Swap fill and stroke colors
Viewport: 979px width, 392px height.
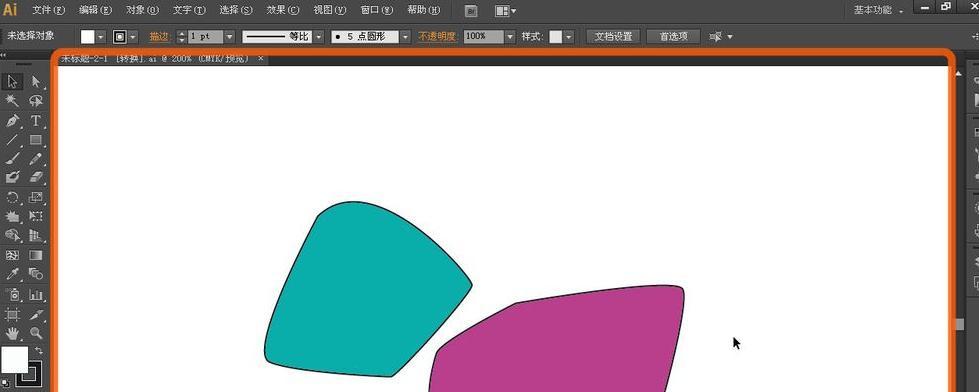(x=39, y=351)
